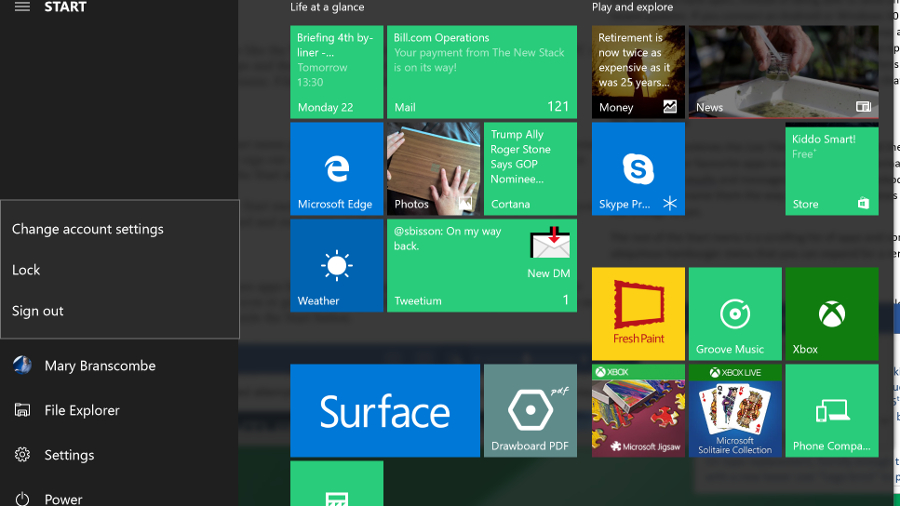This screenshot has width=900, height=506.
Task: Launch the Drawboard PDF tile
Action: pos(530,411)
